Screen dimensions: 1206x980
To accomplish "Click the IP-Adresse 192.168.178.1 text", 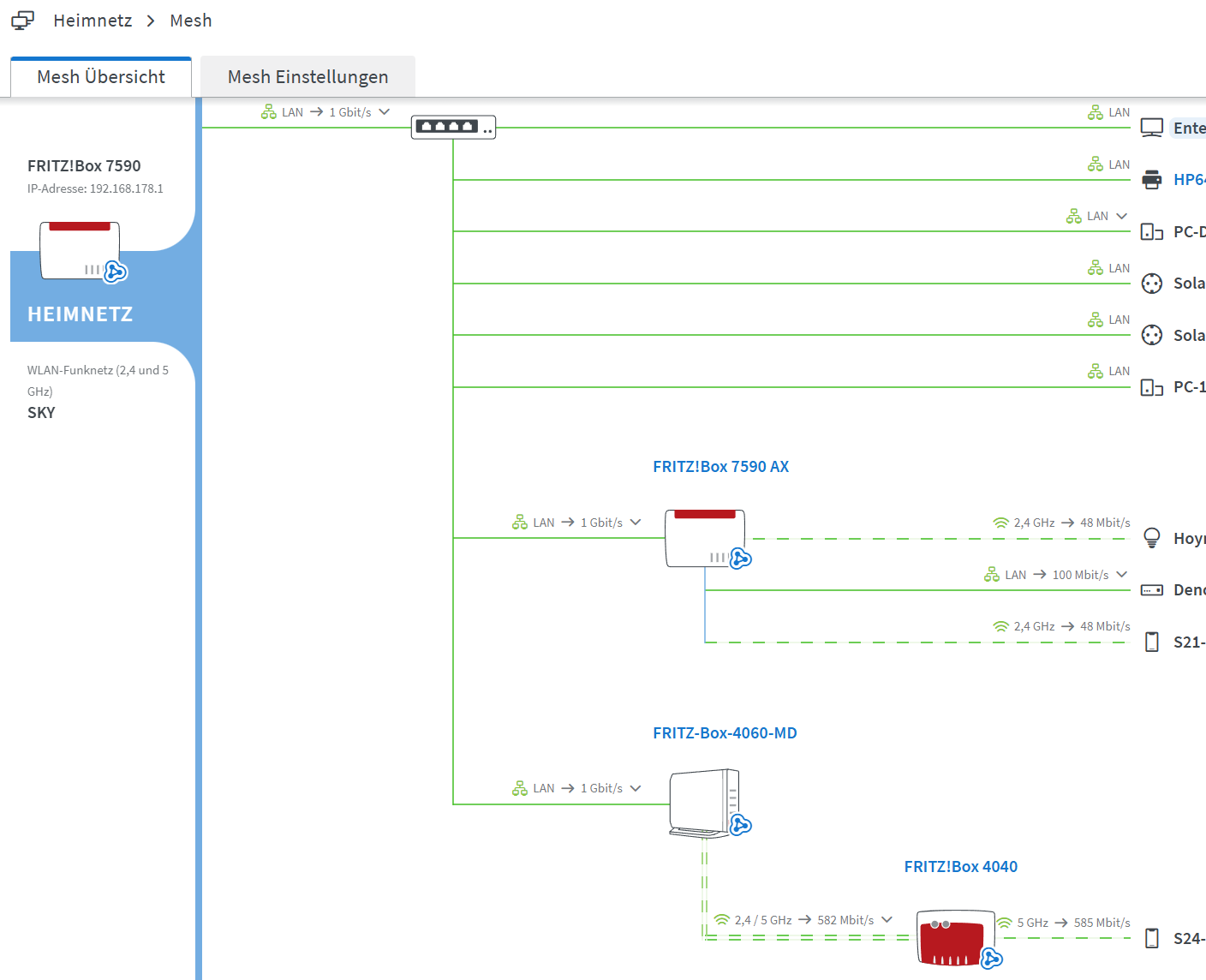I will 95,188.
